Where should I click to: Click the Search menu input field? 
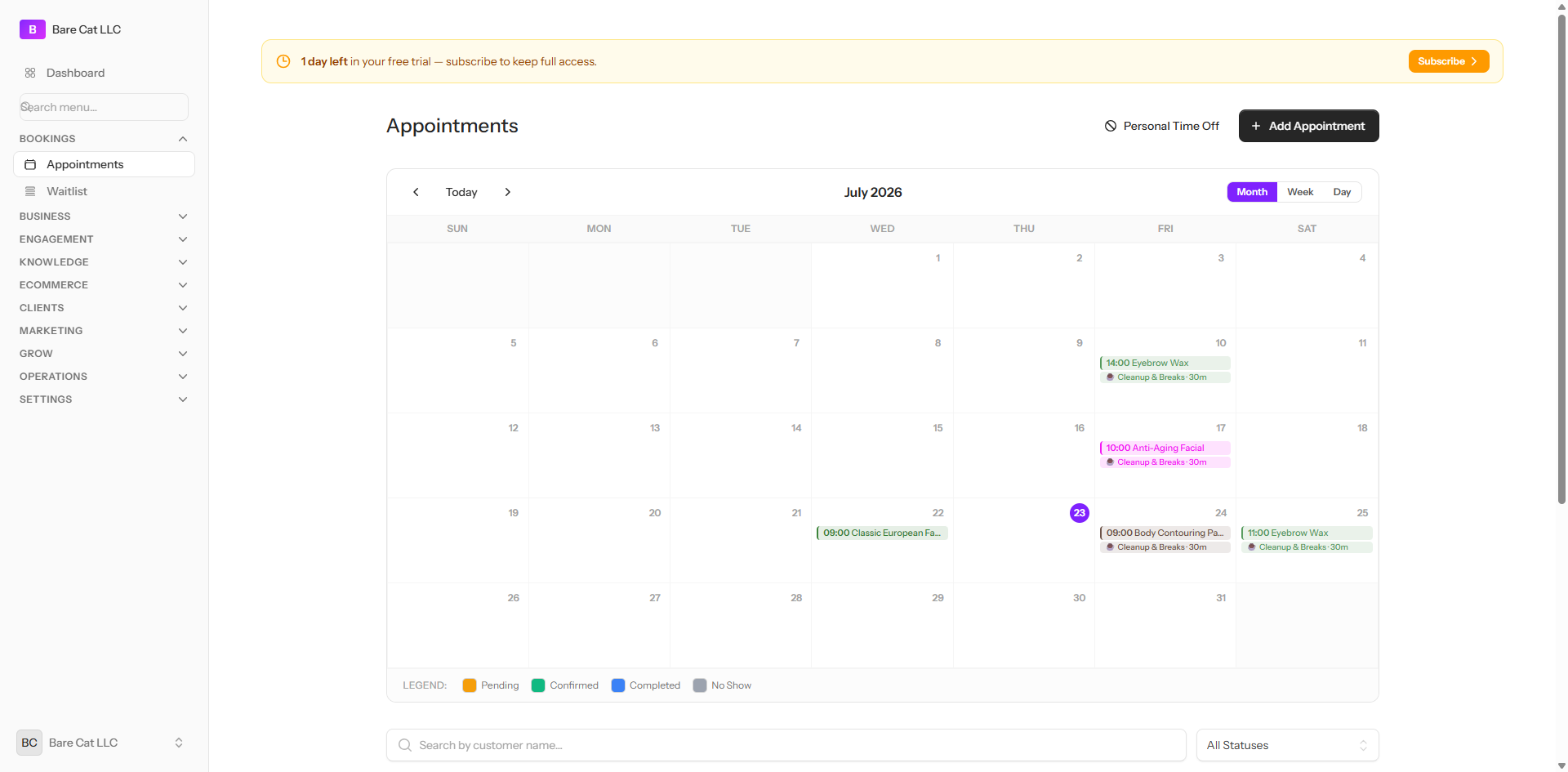tap(104, 107)
